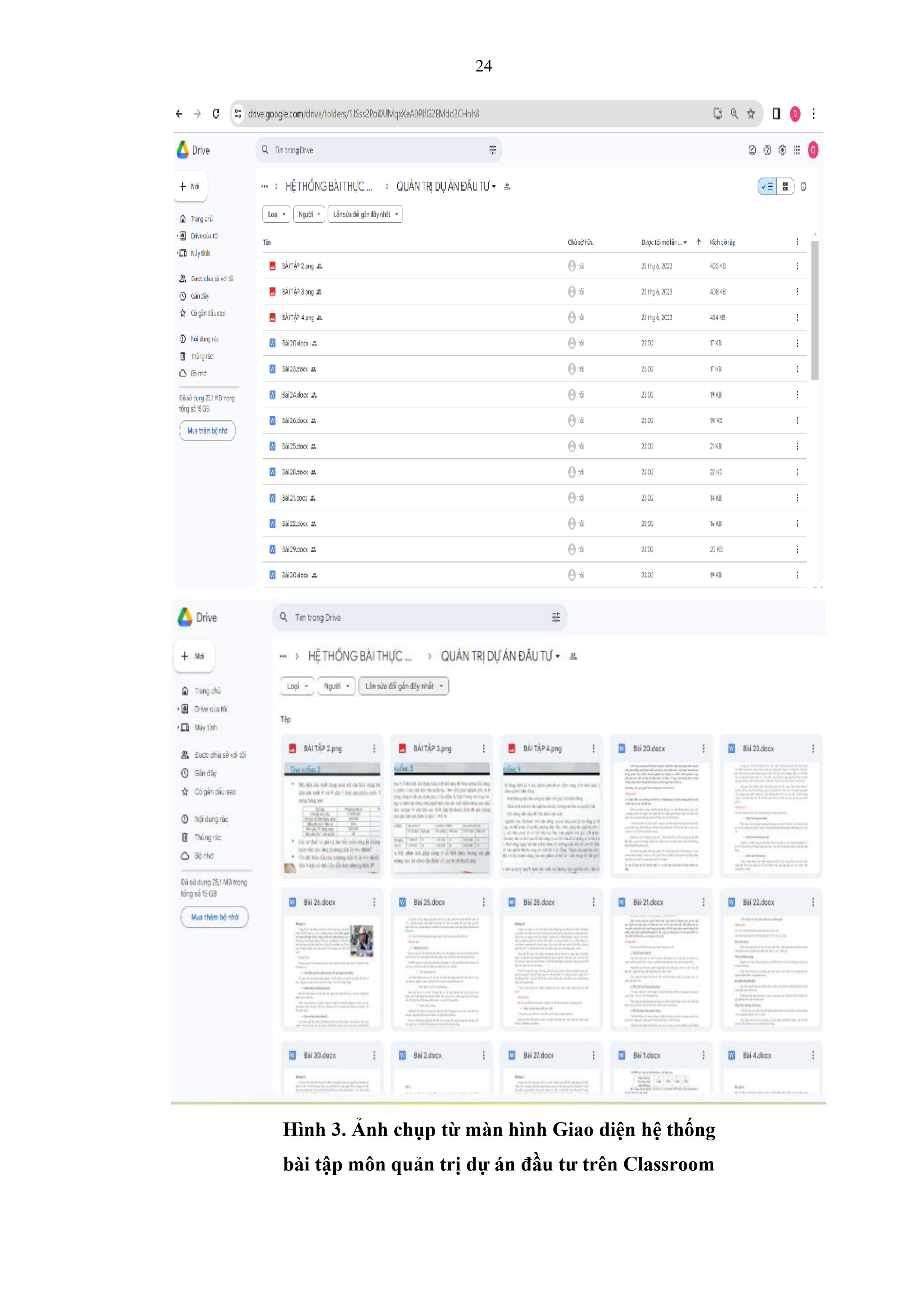This screenshot has height=1306, width=924.
Task: Open search options in list-view Drive search bar
Action: pyautogui.click(x=493, y=150)
